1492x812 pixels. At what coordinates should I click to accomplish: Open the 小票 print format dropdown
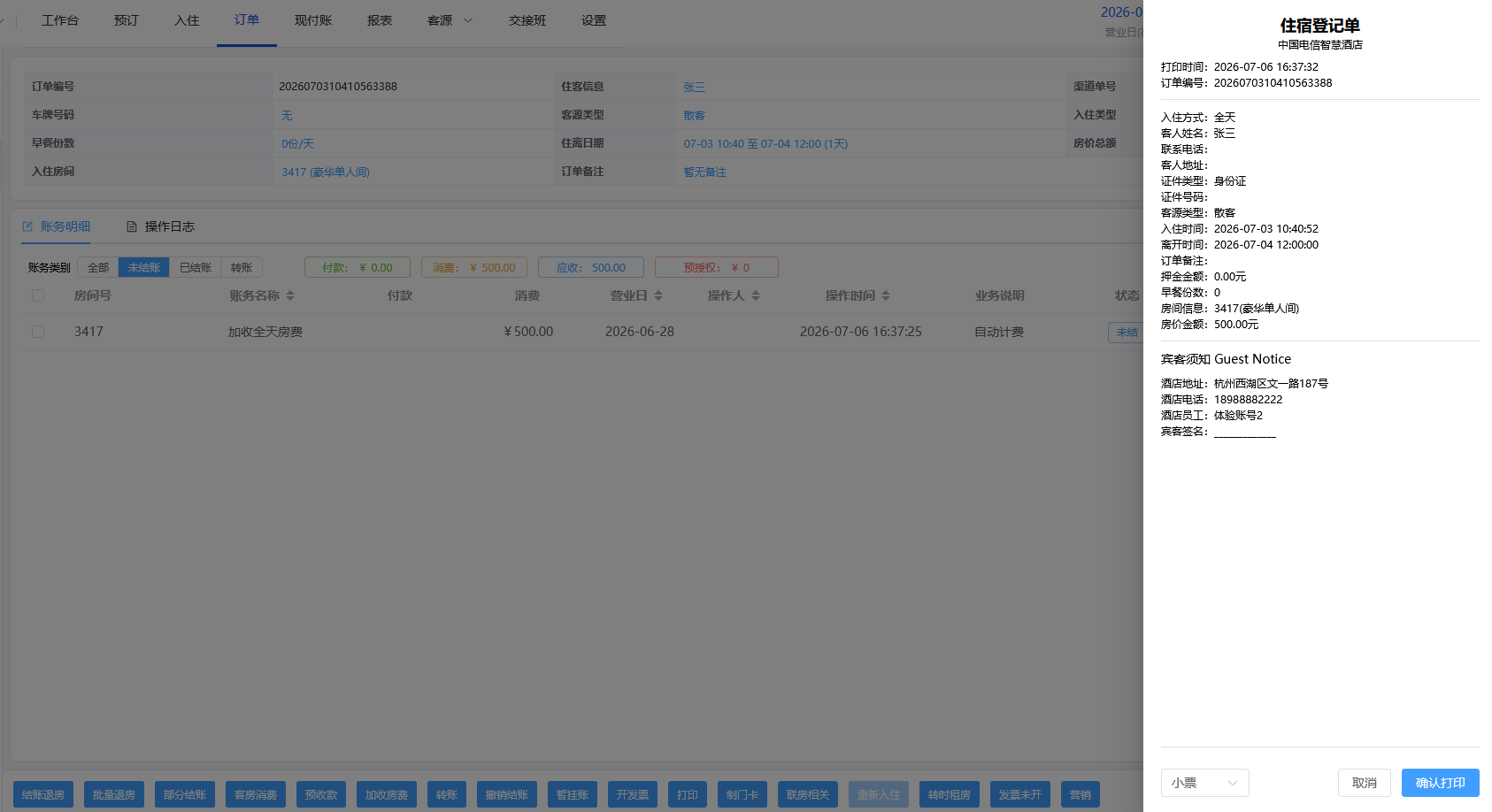(x=1204, y=783)
